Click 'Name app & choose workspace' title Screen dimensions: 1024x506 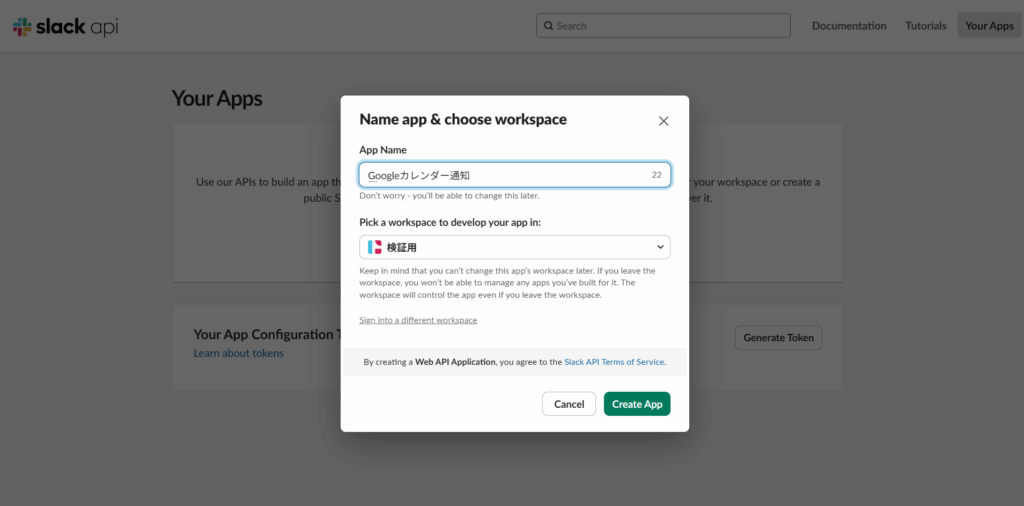coord(463,119)
